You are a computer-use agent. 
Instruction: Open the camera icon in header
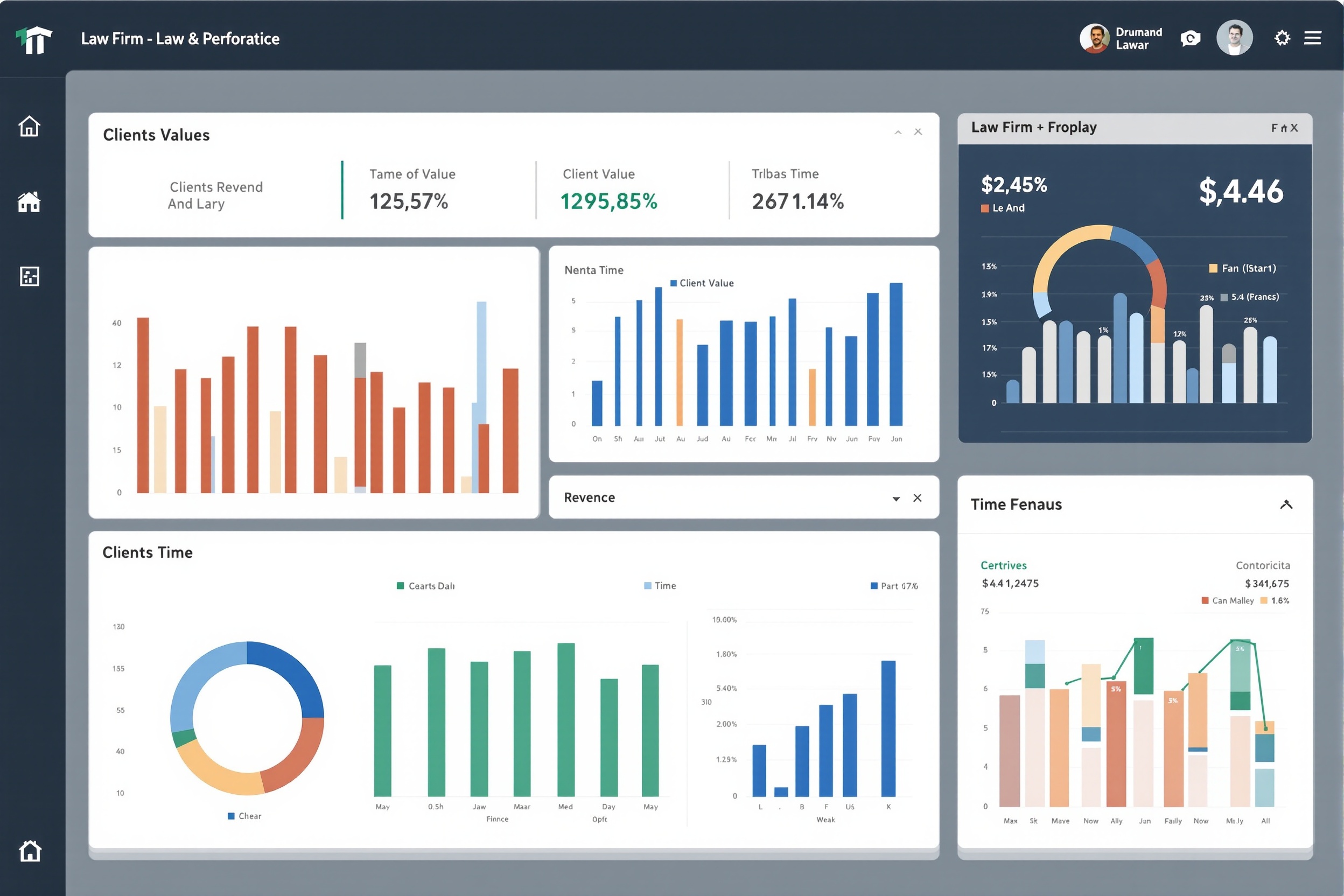point(1191,38)
